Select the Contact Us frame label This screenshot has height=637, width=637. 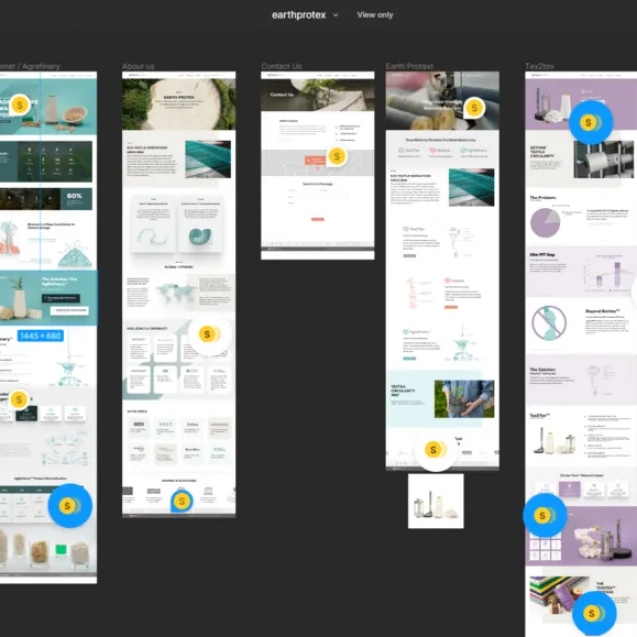[x=281, y=66]
